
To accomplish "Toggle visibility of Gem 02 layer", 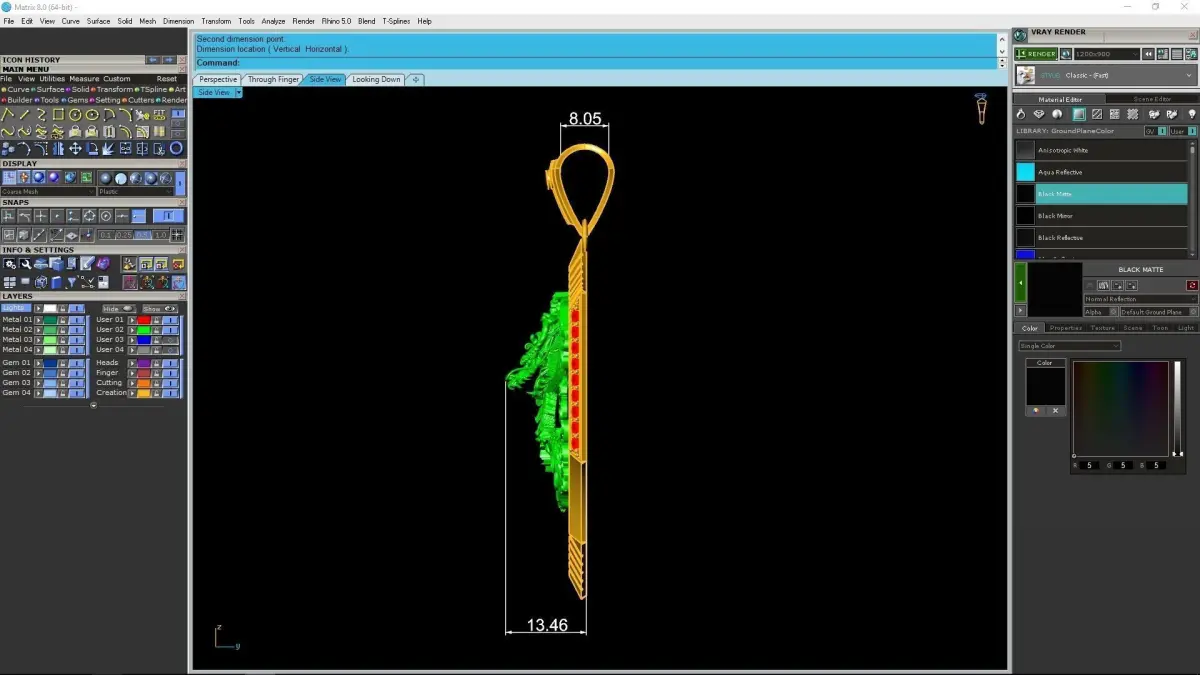I will (x=76, y=373).
